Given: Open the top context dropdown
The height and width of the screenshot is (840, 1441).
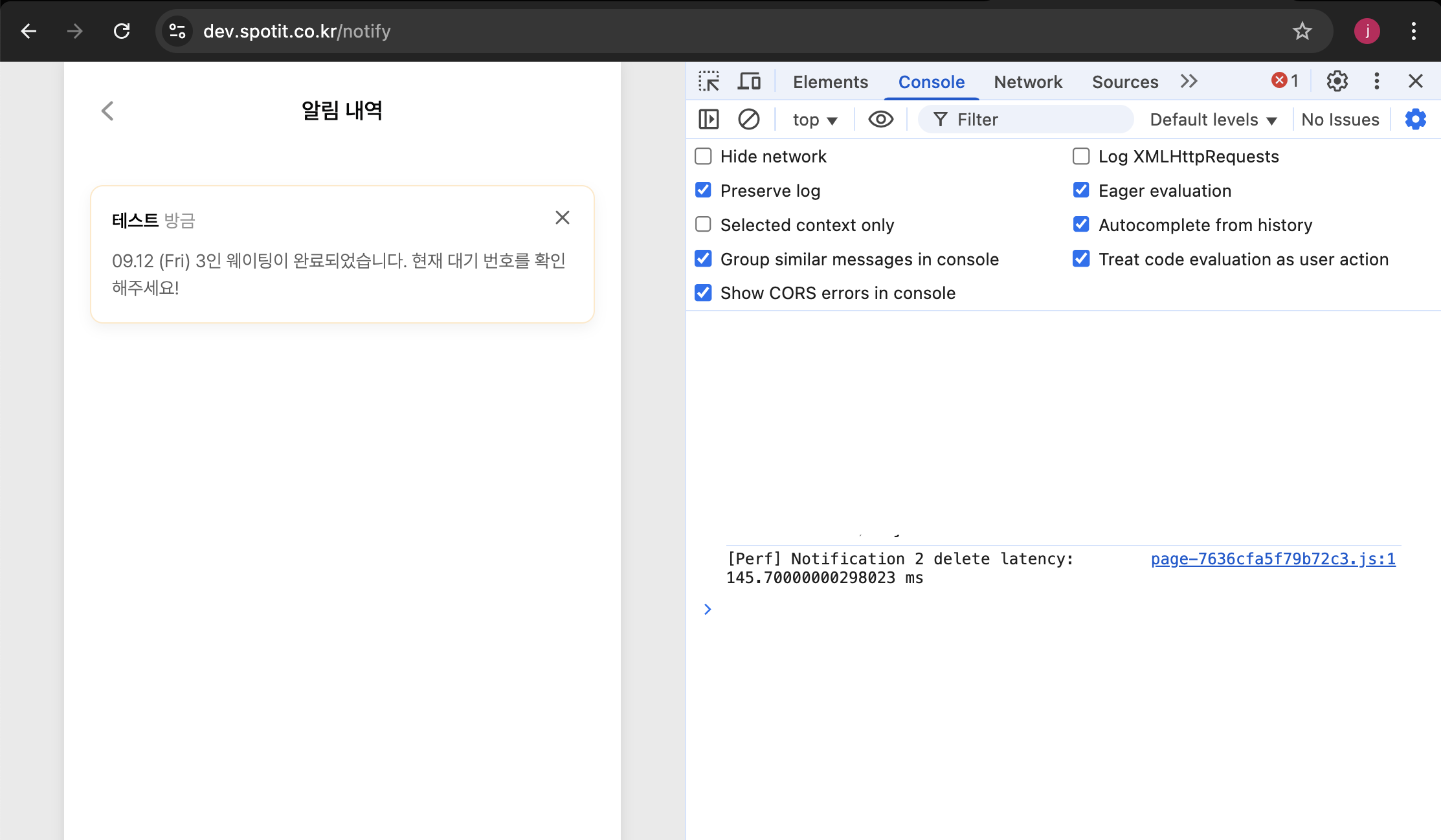Looking at the screenshot, I should [814, 120].
